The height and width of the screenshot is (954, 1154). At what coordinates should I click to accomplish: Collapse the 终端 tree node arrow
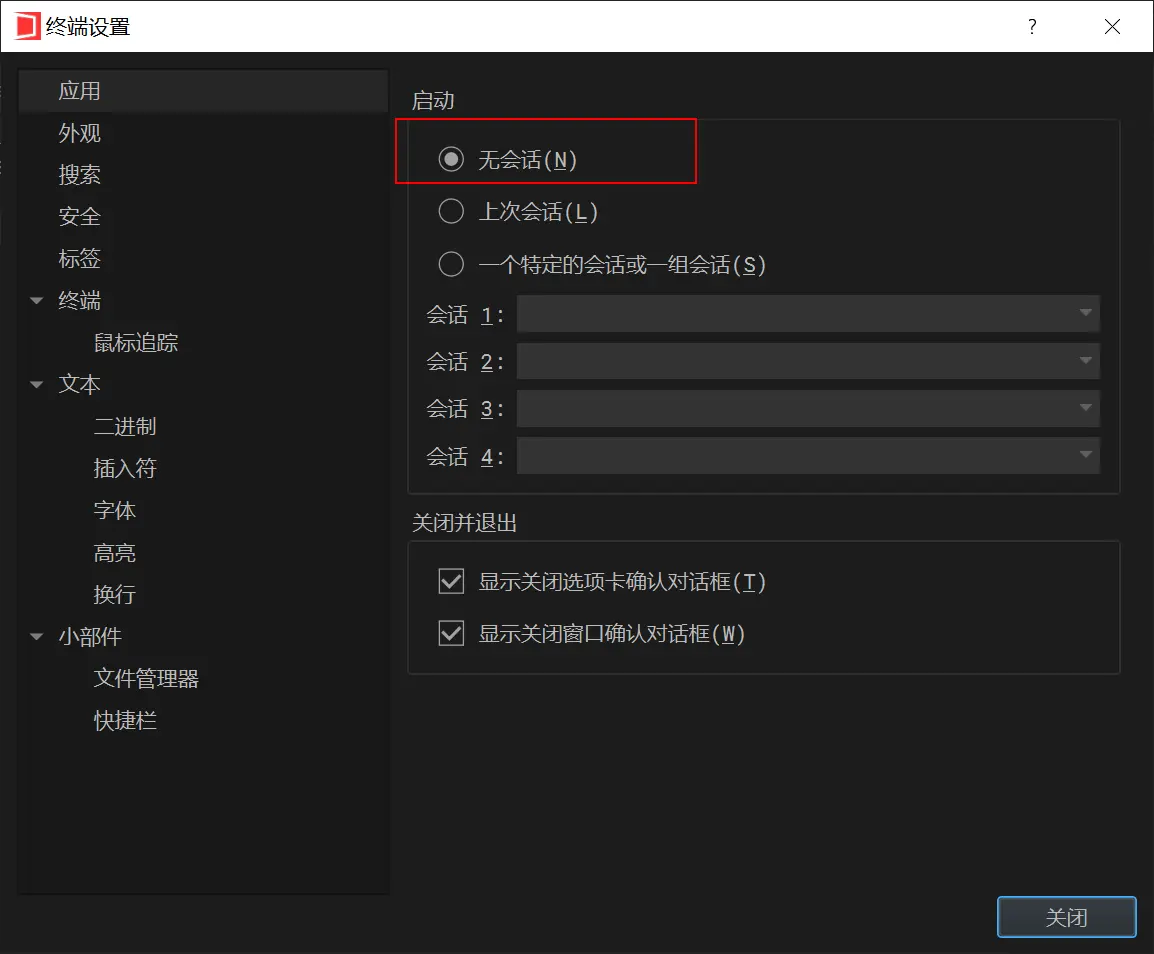coord(37,300)
